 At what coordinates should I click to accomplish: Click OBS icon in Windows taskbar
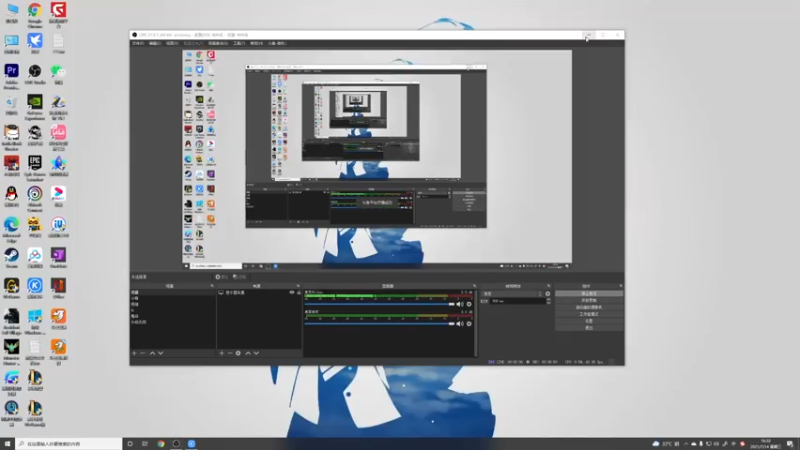point(176,444)
